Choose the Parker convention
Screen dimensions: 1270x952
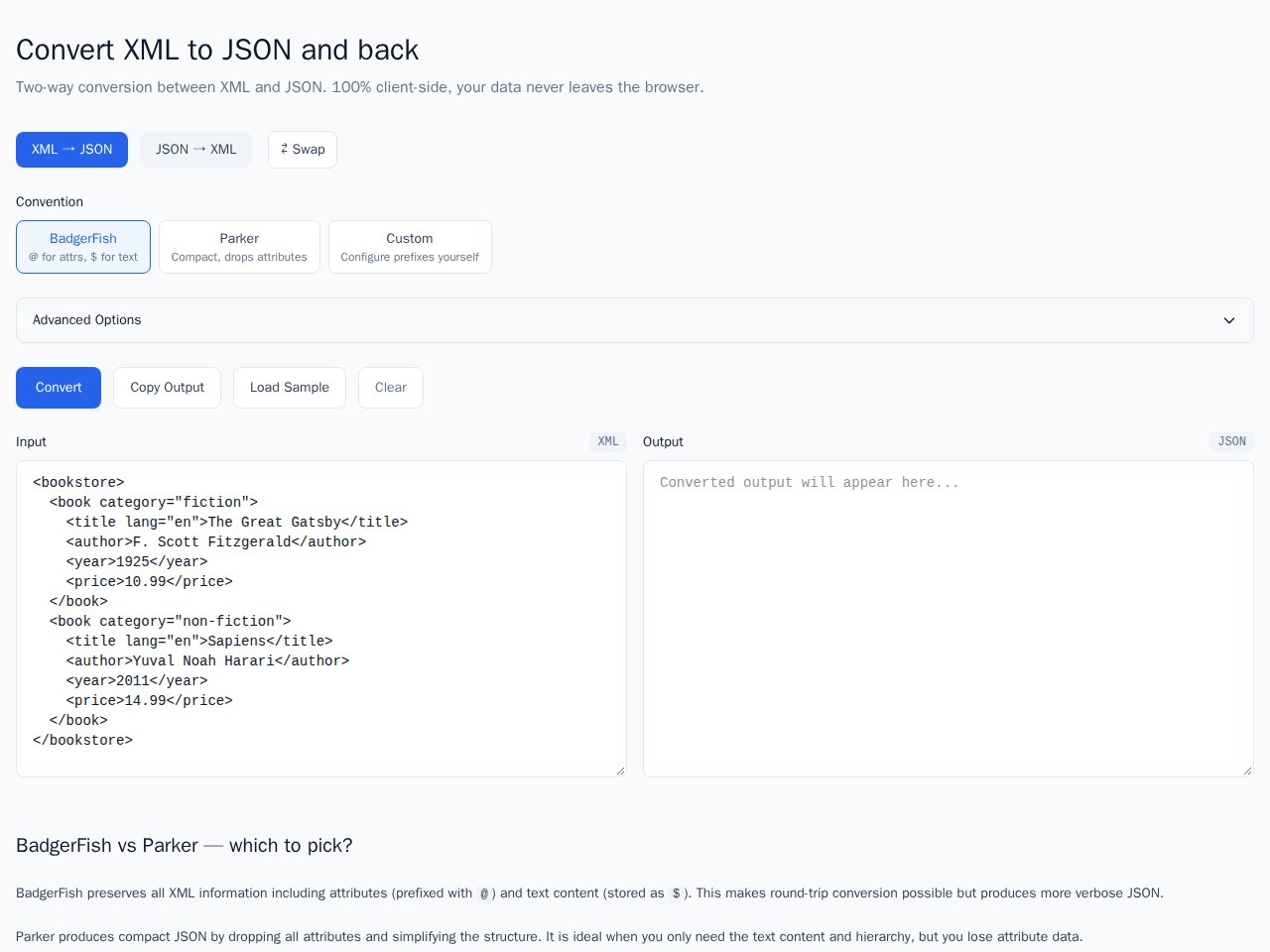[239, 247]
